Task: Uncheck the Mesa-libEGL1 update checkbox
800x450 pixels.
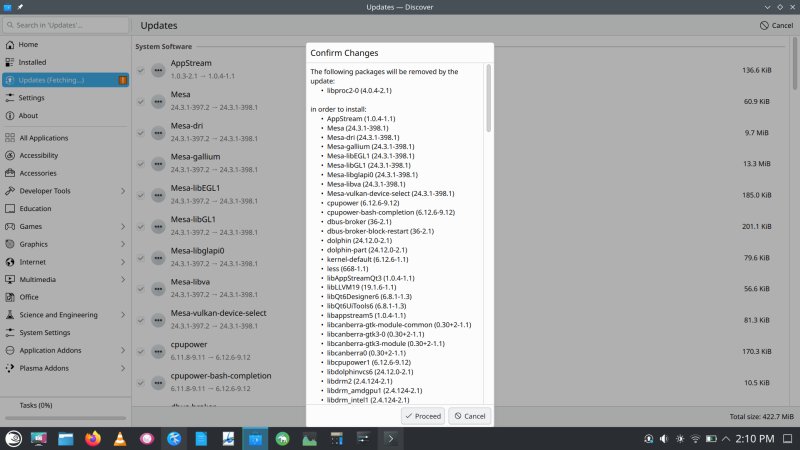Action: tap(141, 195)
